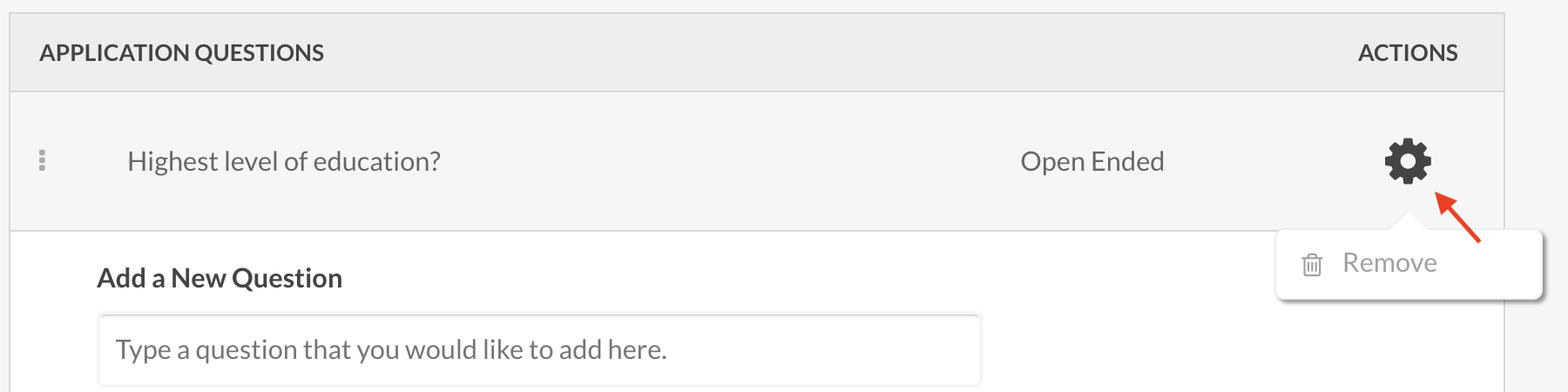
Task: Place the cursor in the add-question input box
Action: 539,350
